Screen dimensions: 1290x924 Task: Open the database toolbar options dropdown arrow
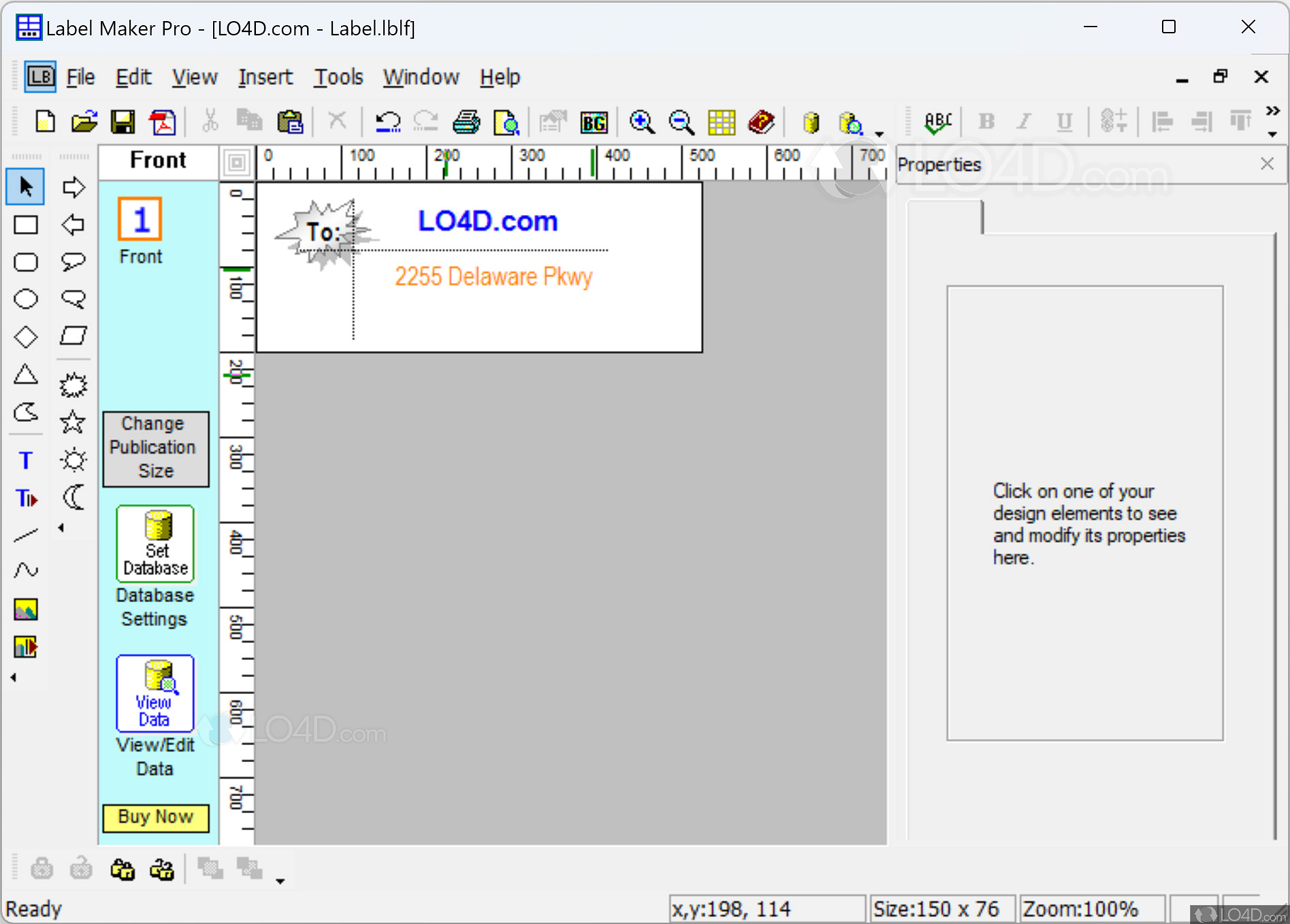(x=879, y=133)
